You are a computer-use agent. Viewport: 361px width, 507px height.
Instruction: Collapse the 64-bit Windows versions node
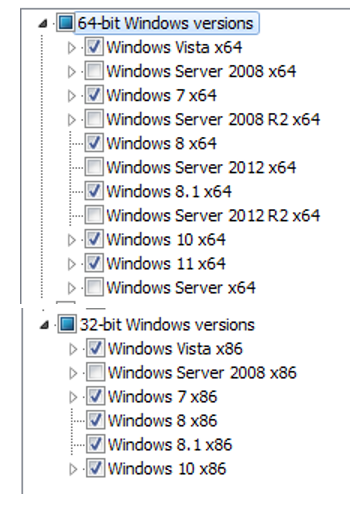tap(43, 24)
